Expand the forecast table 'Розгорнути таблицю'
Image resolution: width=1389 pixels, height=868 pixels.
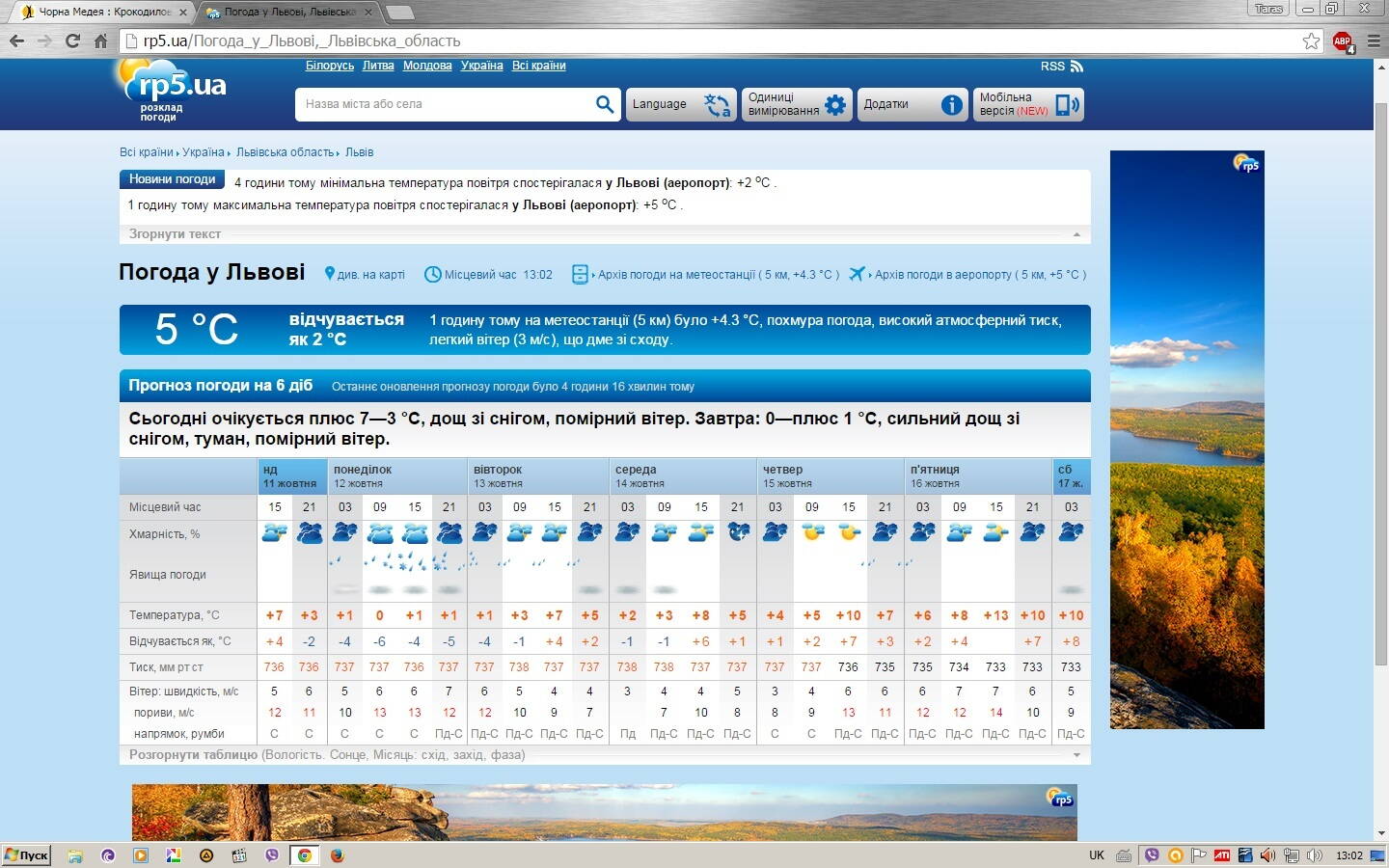193,755
